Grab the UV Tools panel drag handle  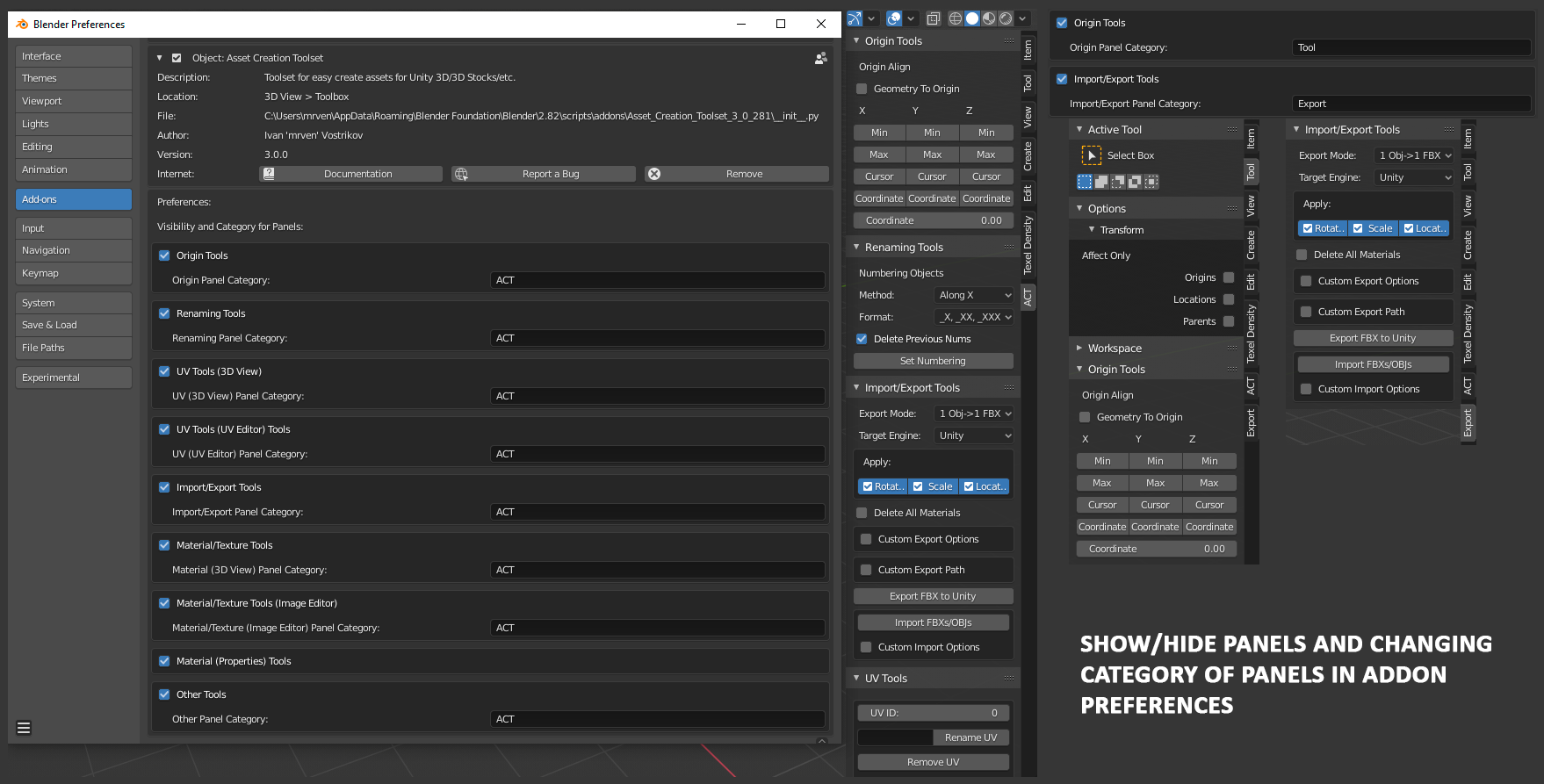coord(1009,679)
